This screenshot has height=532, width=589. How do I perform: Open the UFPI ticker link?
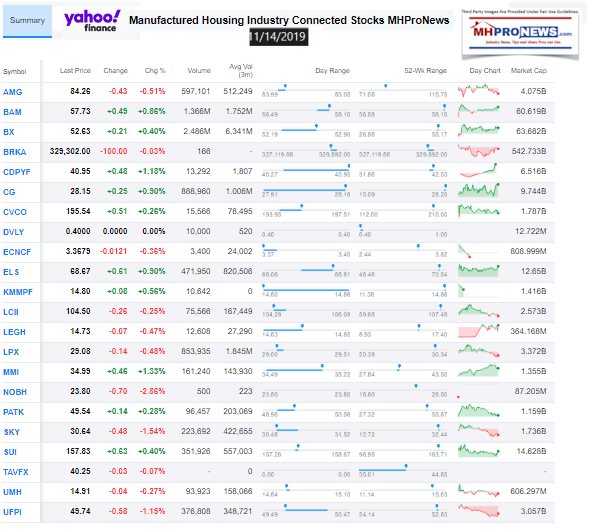[12, 512]
